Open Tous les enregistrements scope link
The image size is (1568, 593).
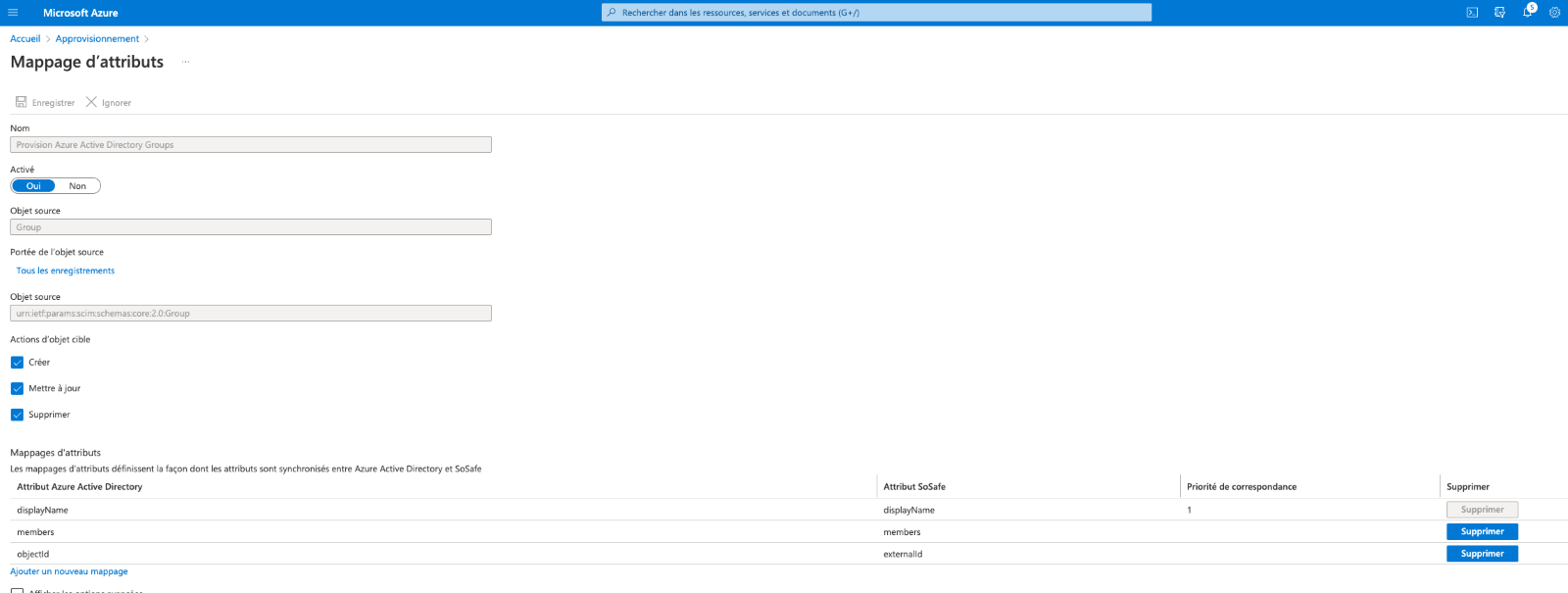[66, 271]
